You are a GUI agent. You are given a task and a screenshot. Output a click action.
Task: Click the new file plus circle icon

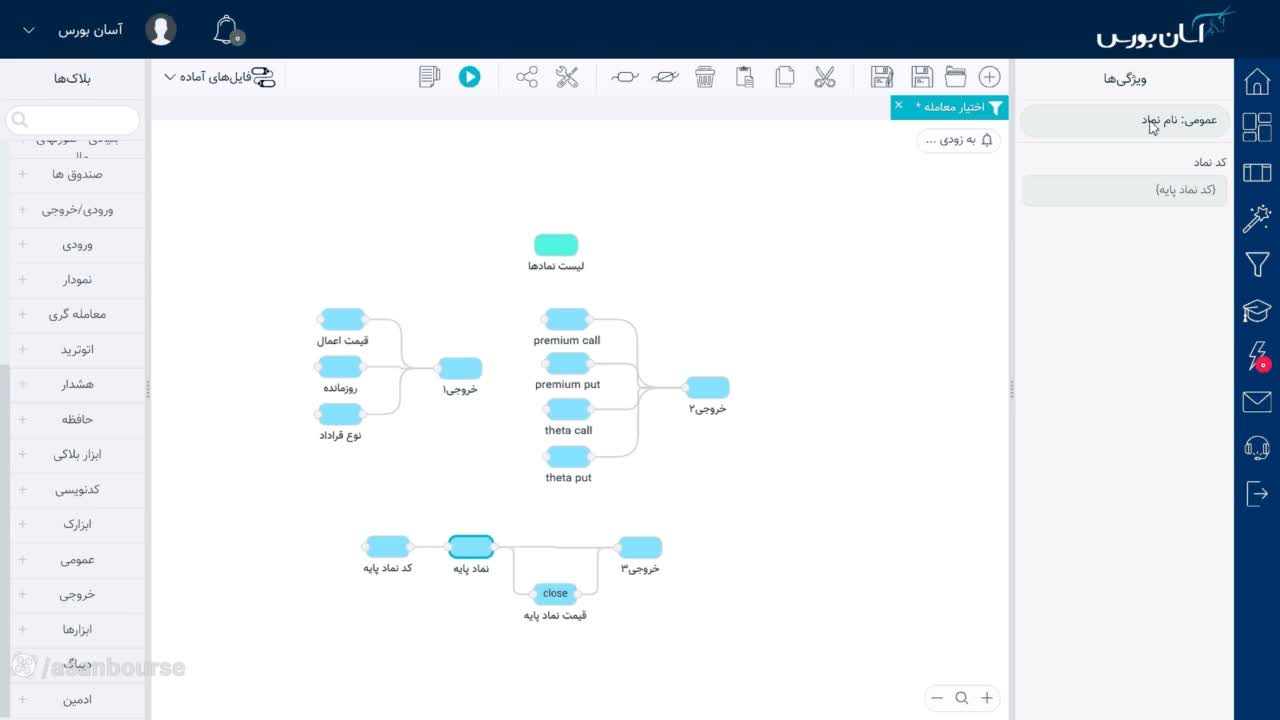coord(989,77)
